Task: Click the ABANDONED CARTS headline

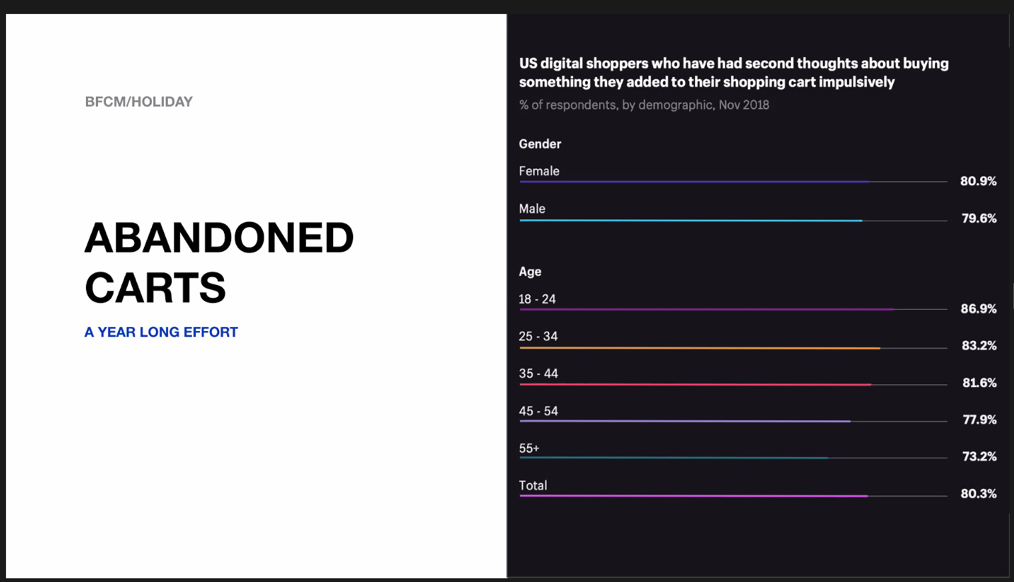Action: tap(219, 263)
